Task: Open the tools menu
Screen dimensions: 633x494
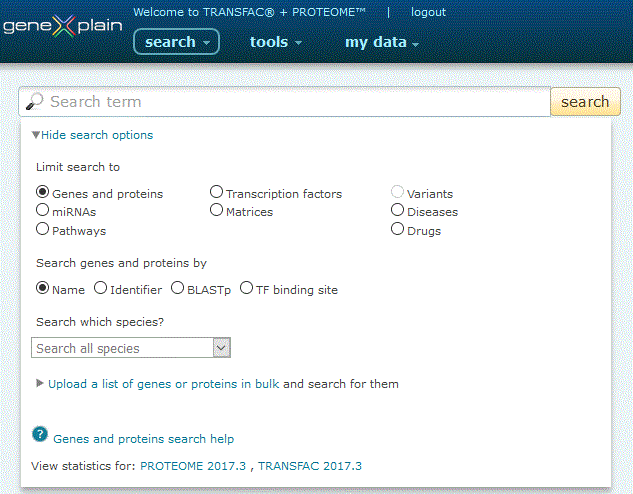Action: [276, 42]
